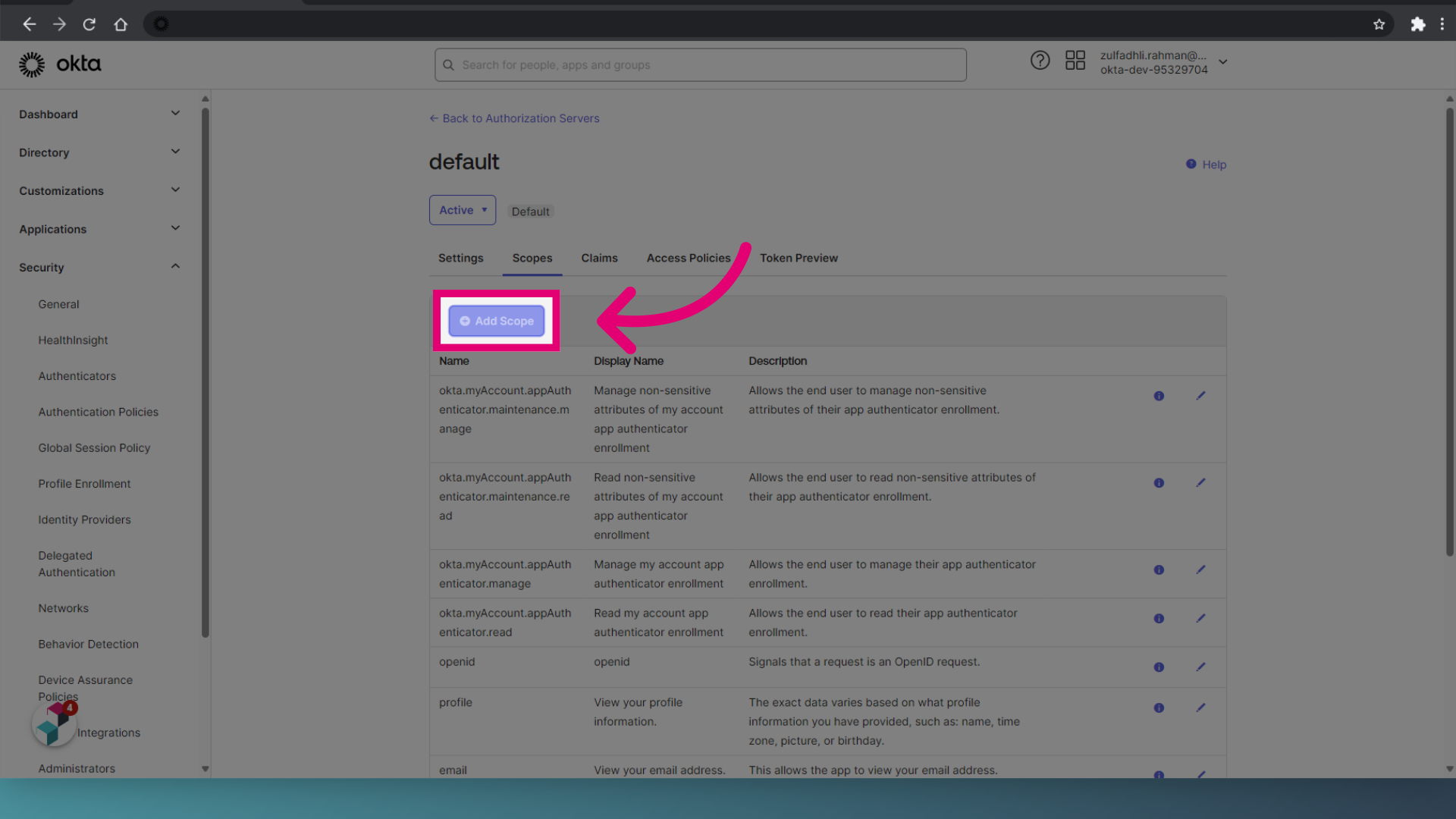Image resolution: width=1456 pixels, height=819 pixels.
Task: Click the 'Display Name' column header
Action: (629, 361)
